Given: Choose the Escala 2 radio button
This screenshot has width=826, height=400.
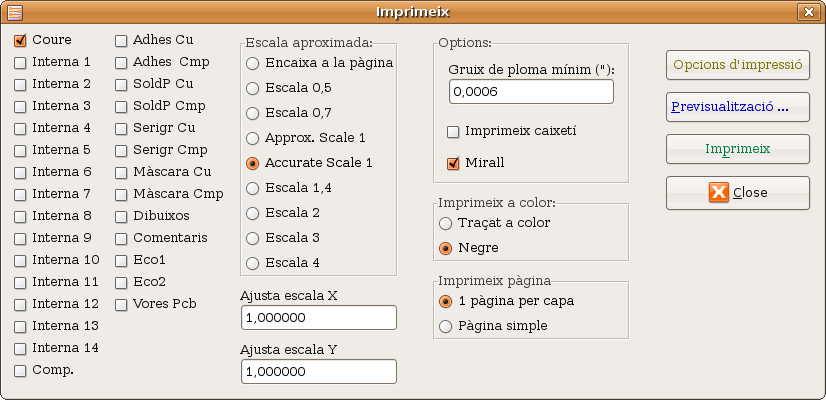Looking at the screenshot, I should [x=253, y=213].
